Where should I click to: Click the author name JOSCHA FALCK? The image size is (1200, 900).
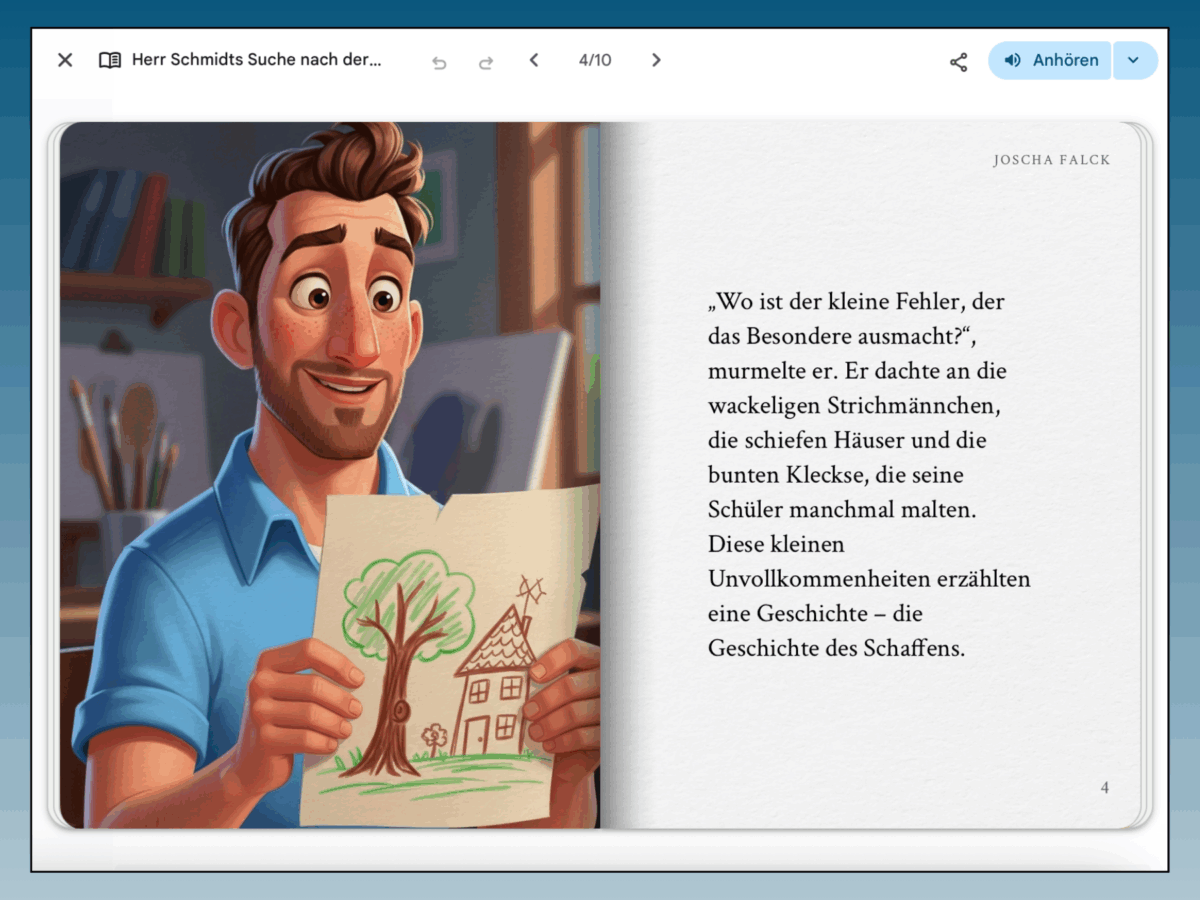coord(1052,160)
